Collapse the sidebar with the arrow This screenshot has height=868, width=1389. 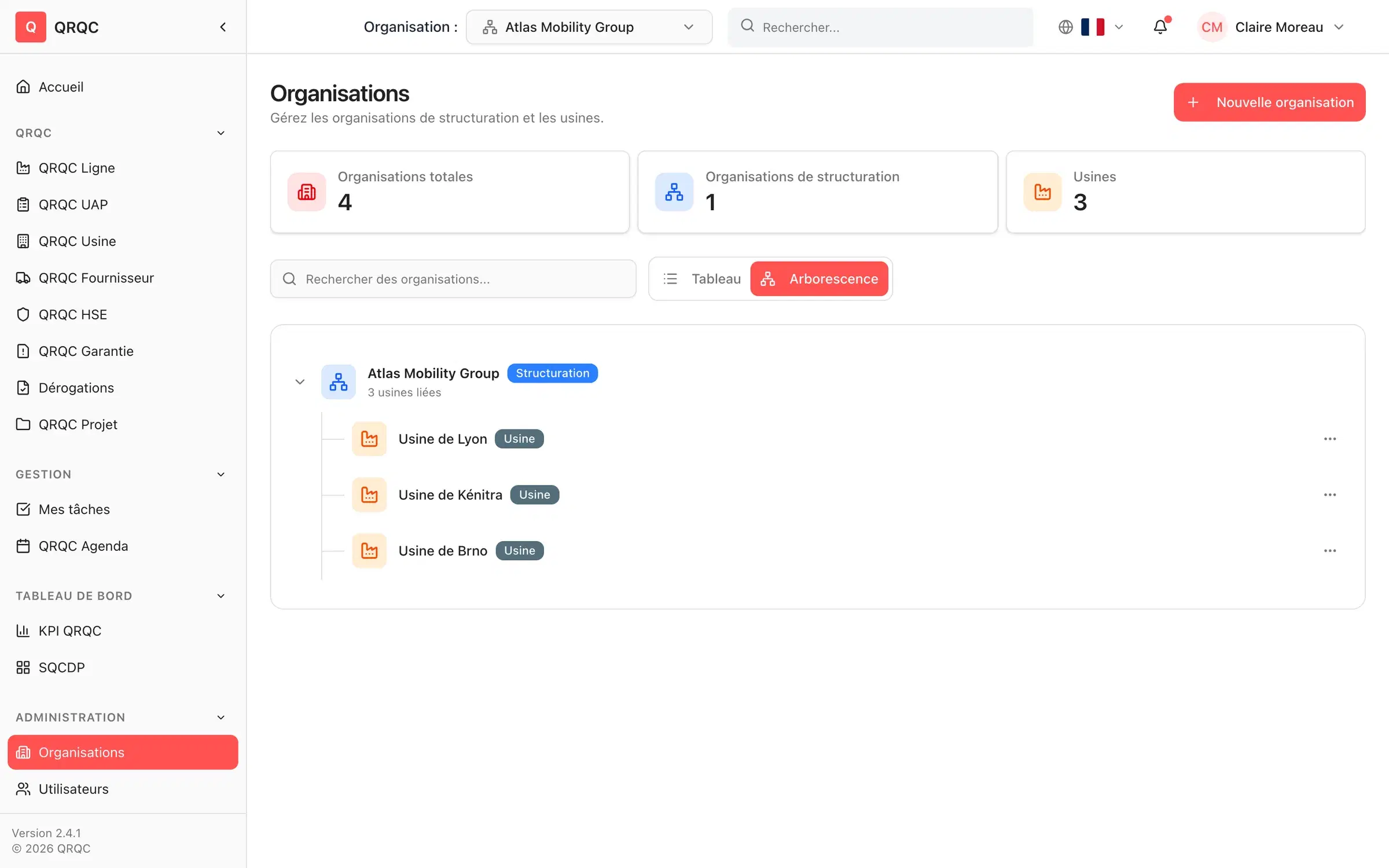click(x=223, y=27)
